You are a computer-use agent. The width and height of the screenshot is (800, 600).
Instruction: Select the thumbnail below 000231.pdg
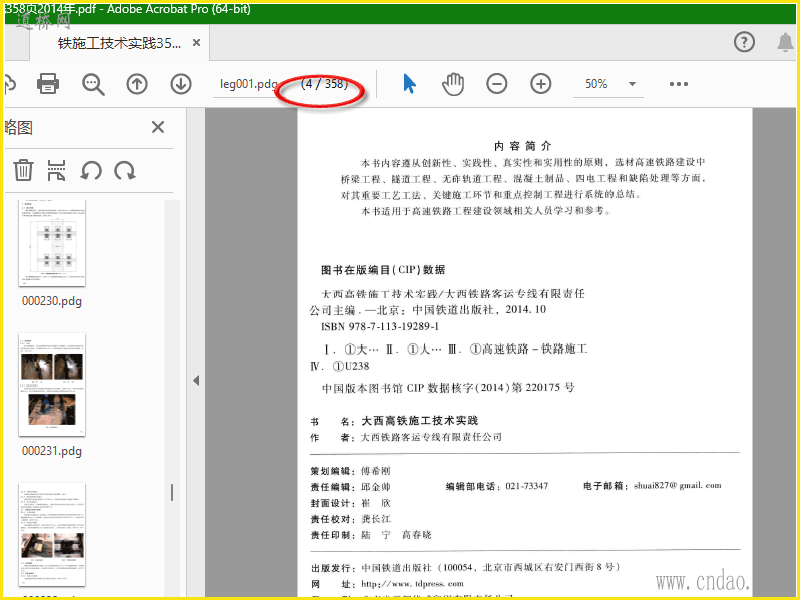[x=52, y=535]
